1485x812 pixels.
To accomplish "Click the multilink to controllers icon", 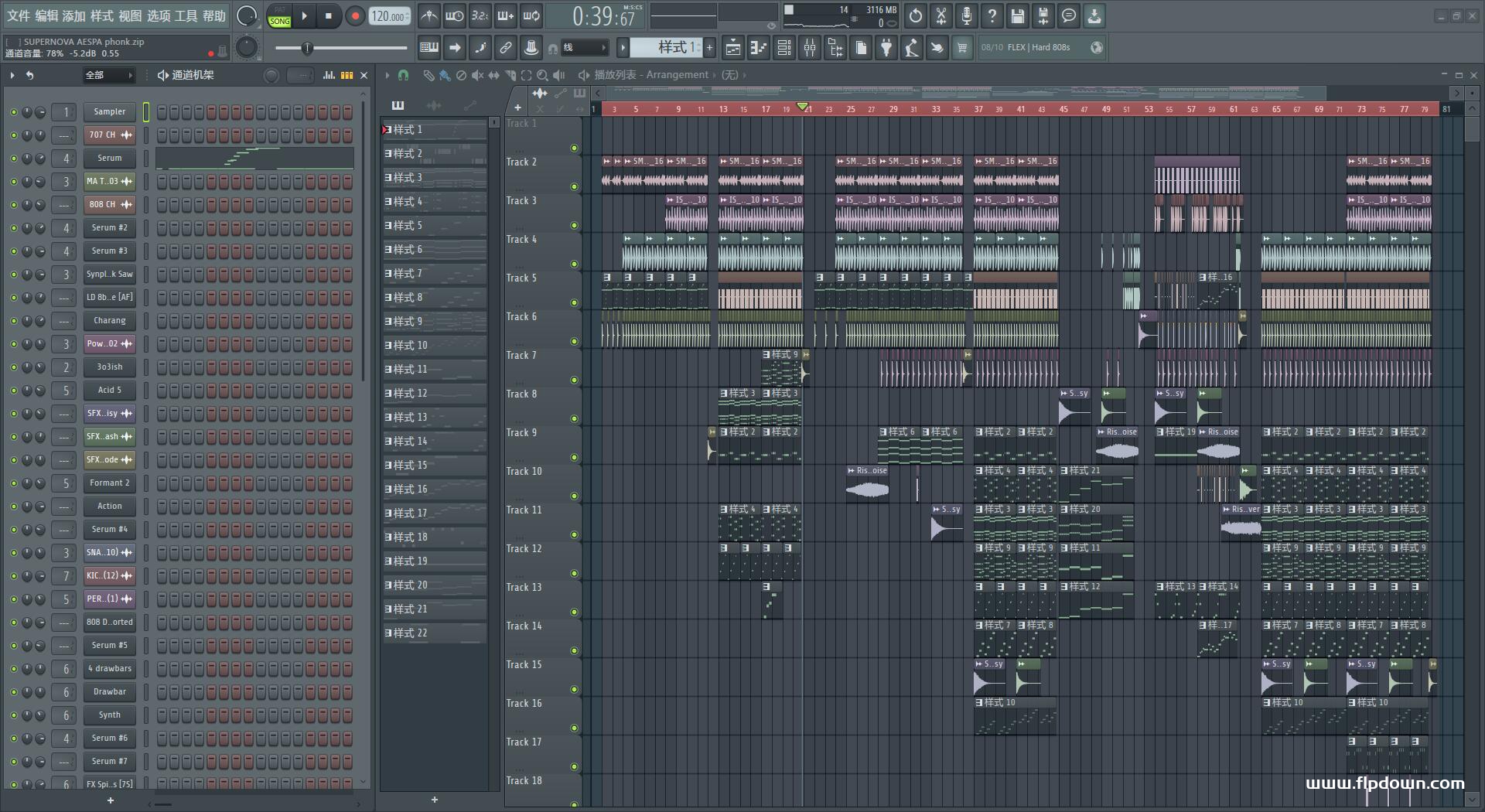I will [531, 48].
